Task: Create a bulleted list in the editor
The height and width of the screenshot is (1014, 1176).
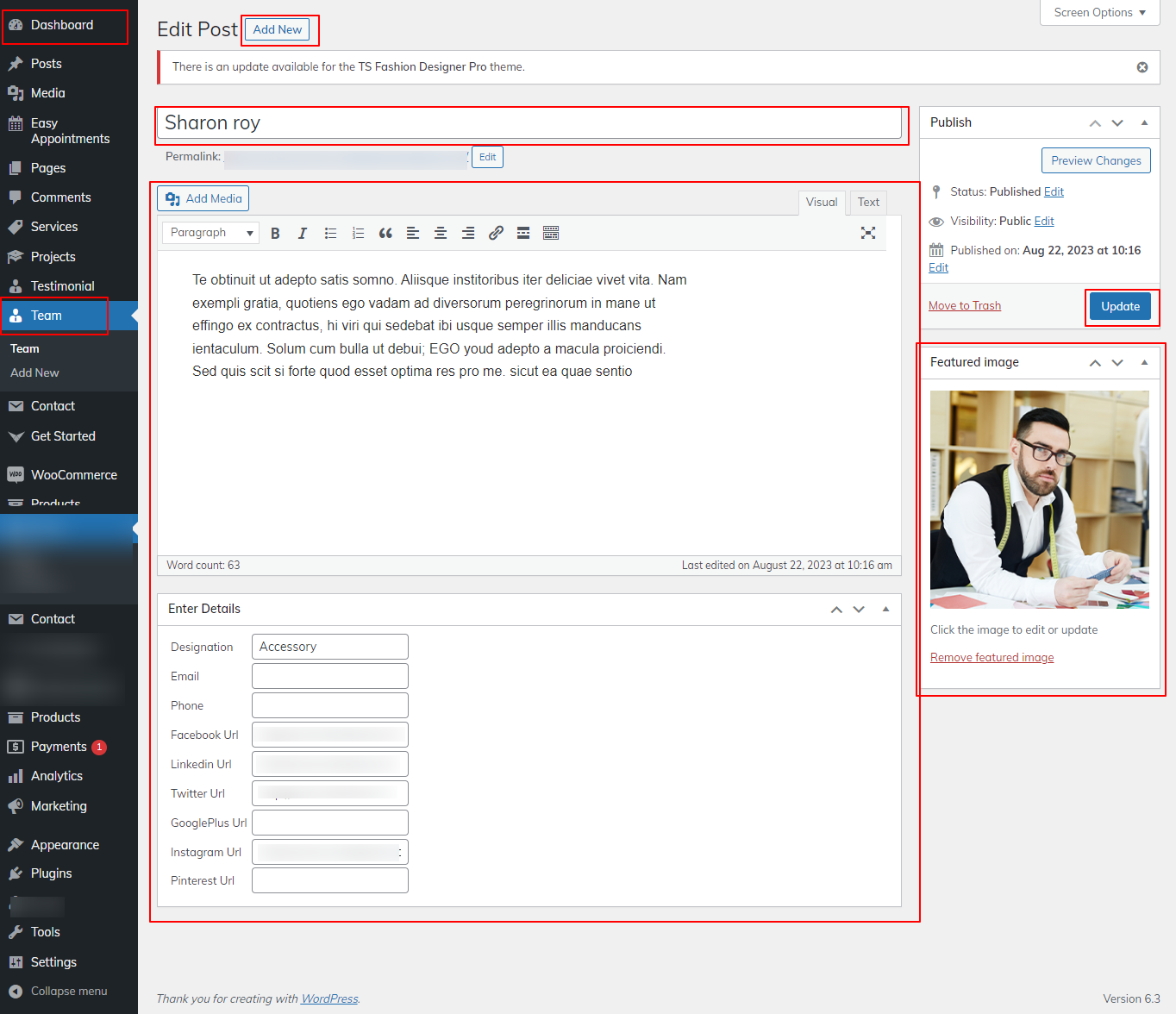Action: click(330, 234)
